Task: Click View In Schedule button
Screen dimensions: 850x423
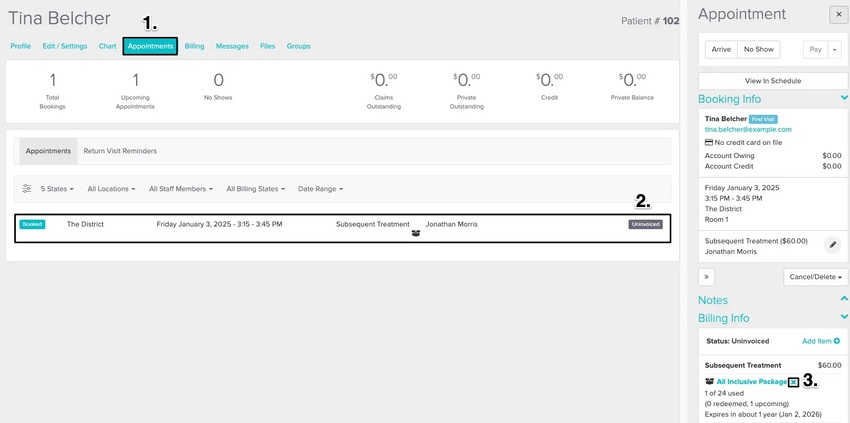Action: [x=772, y=81]
